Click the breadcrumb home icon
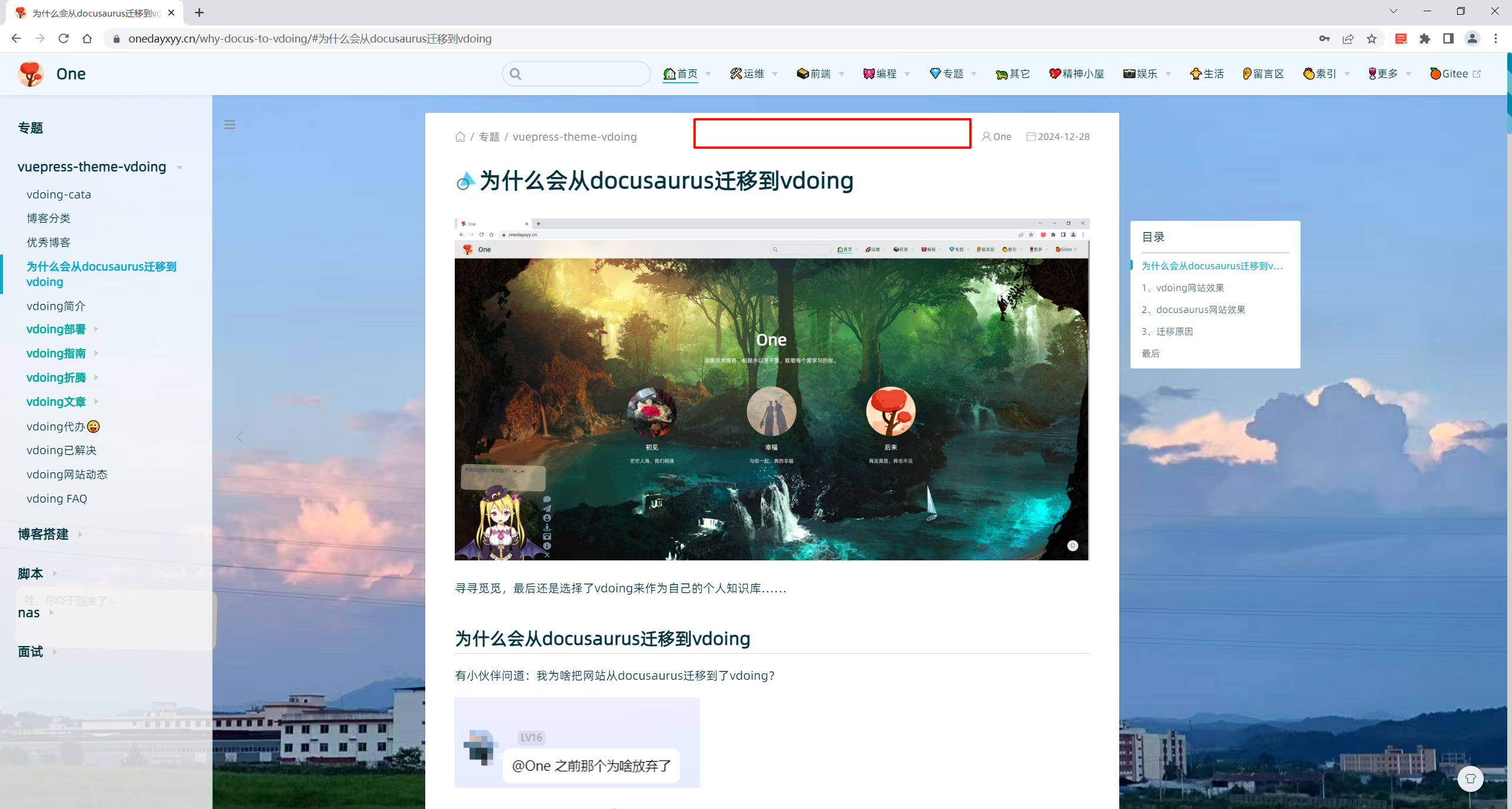Screen dimensions: 1512x809 [x=460, y=136]
